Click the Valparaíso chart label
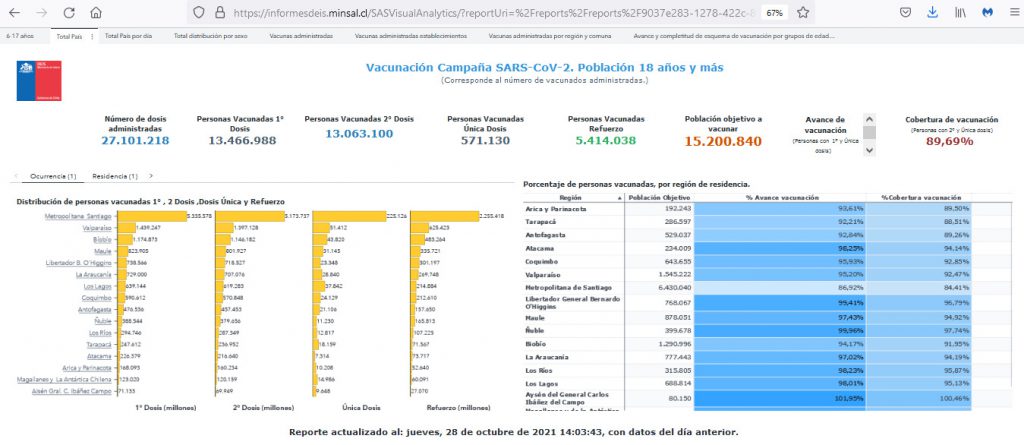The height and width of the screenshot is (445, 1024). pos(97,228)
